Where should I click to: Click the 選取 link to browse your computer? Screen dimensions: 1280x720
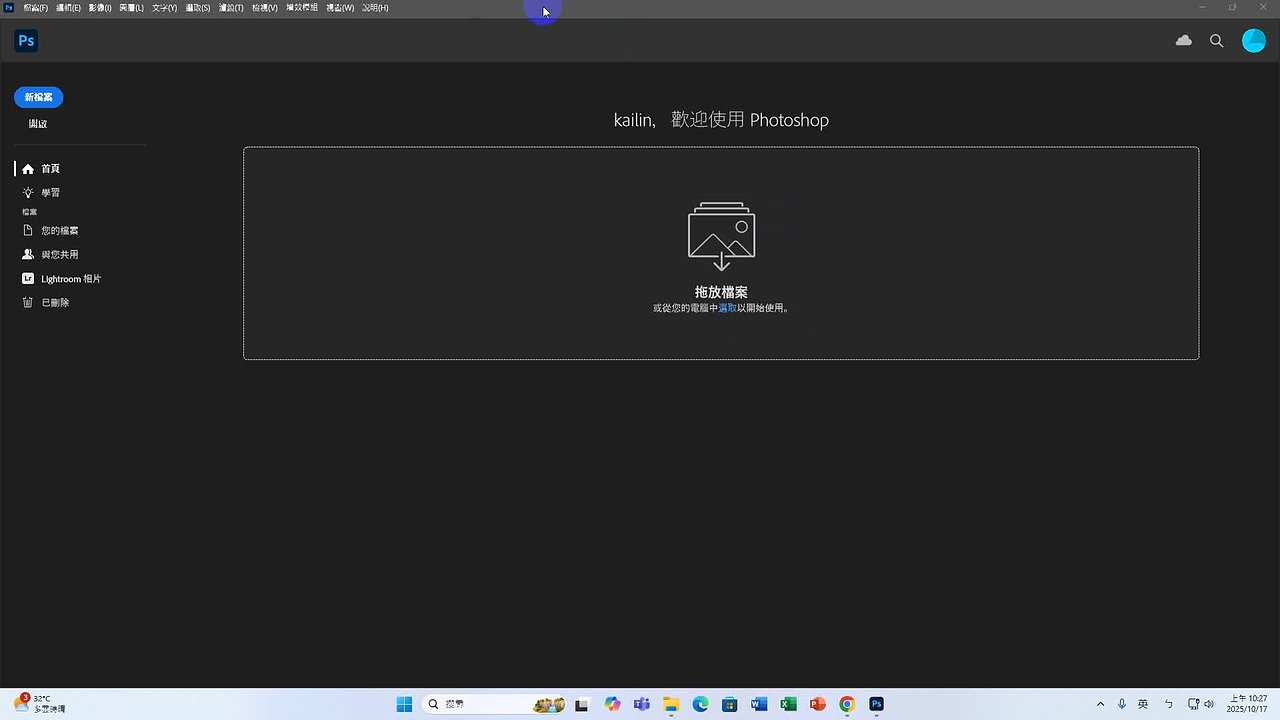point(726,308)
